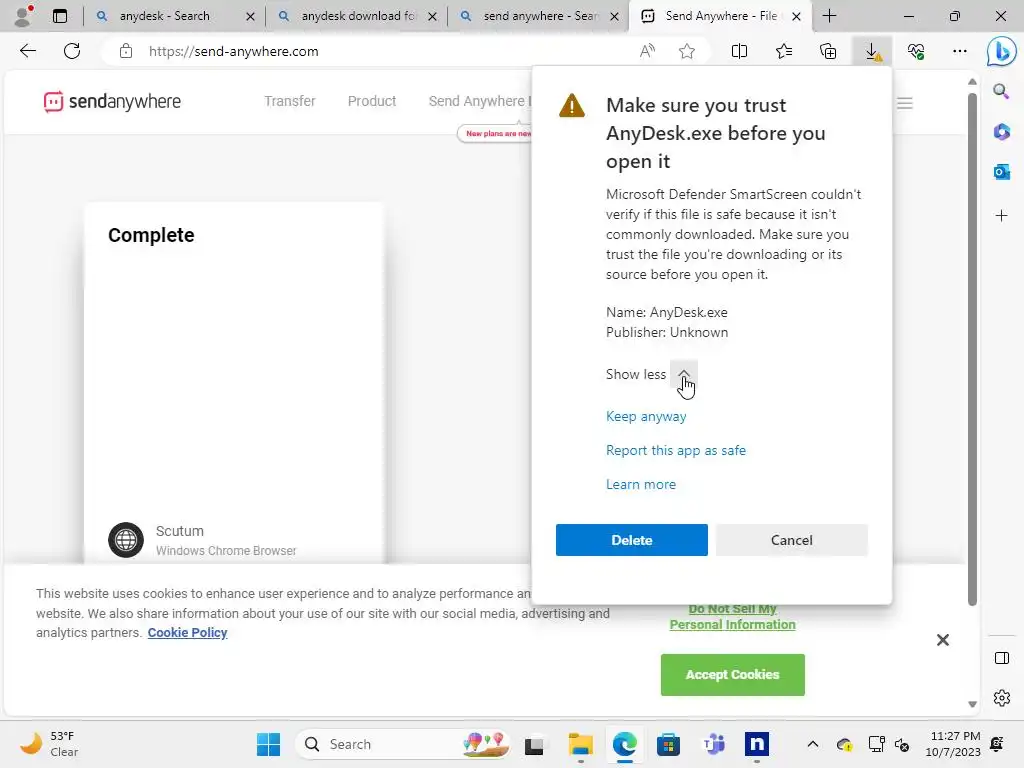The height and width of the screenshot is (768, 1024).
Task: Open Do Not Sell My Personal Information
Action: (x=732, y=616)
